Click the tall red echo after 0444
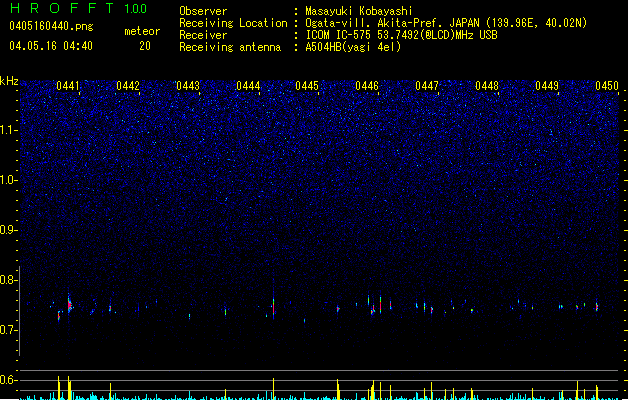This screenshot has height=400, width=629. click(x=274, y=307)
